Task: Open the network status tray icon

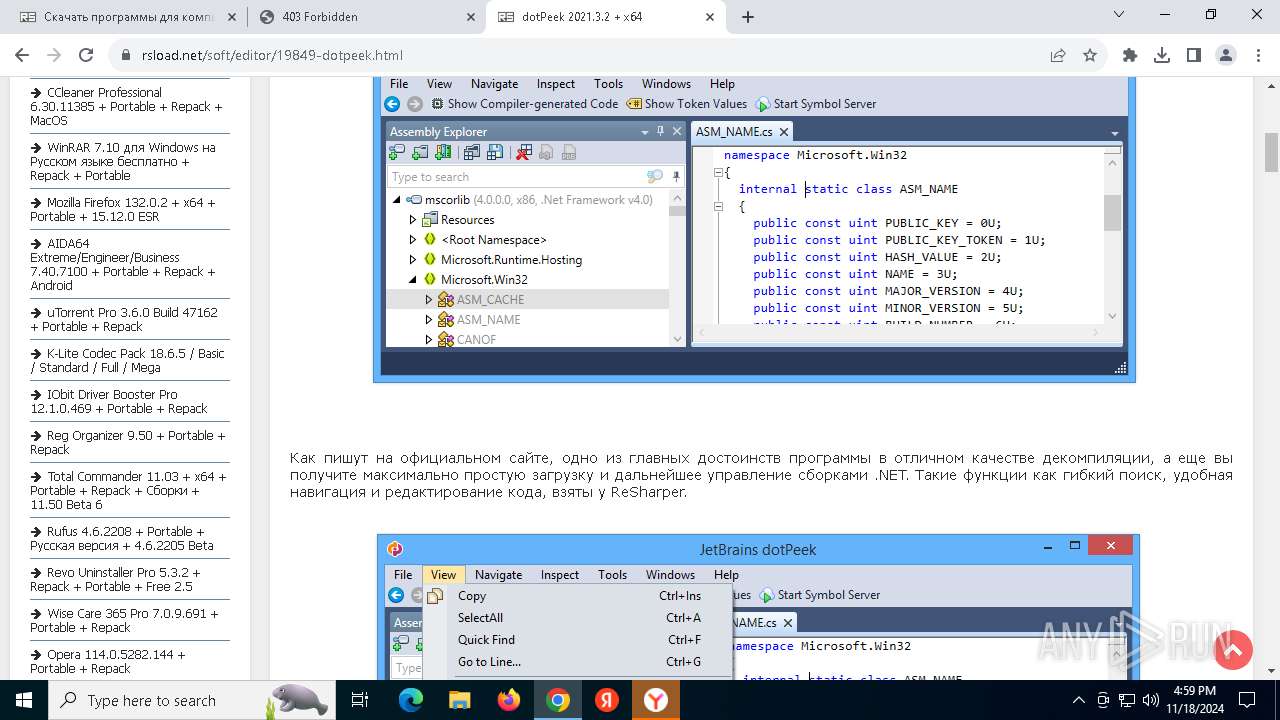Action: click(x=1127, y=700)
